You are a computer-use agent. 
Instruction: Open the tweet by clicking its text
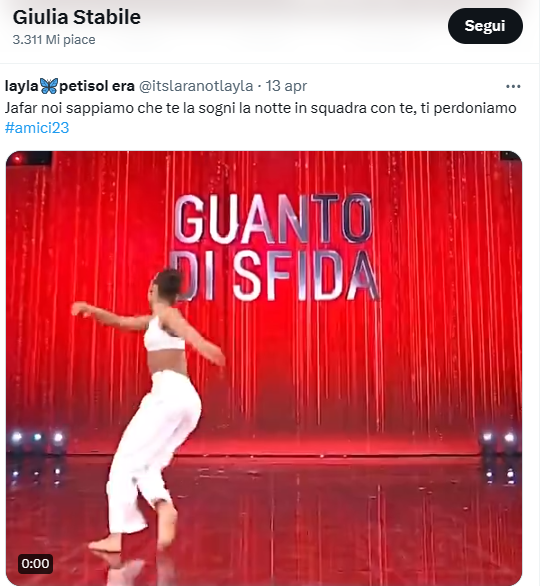coord(260,108)
